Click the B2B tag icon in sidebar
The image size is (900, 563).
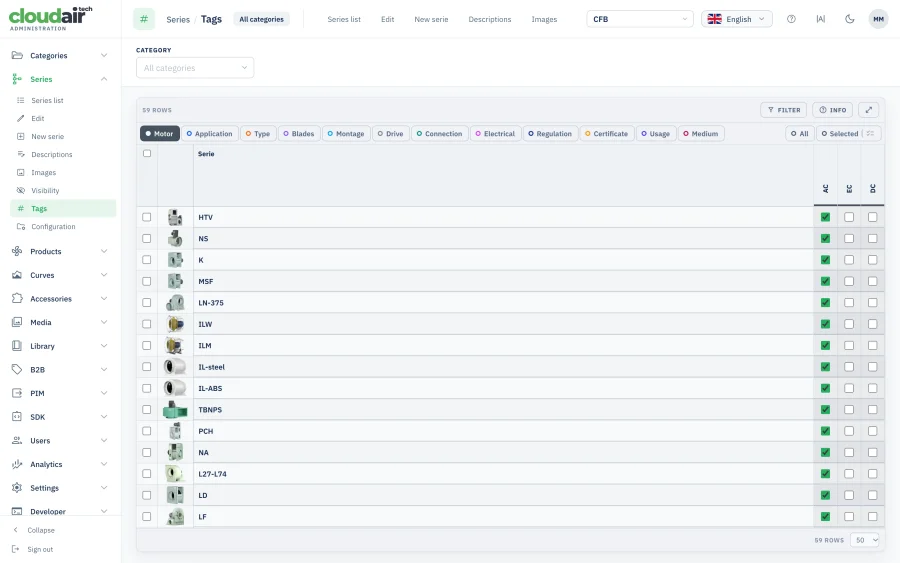(17, 370)
